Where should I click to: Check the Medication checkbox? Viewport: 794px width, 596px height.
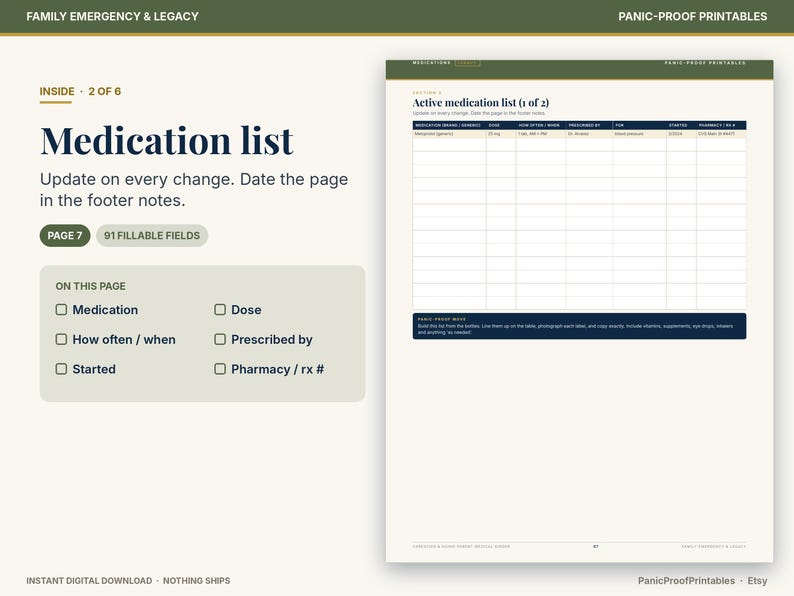click(x=61, y=309)
